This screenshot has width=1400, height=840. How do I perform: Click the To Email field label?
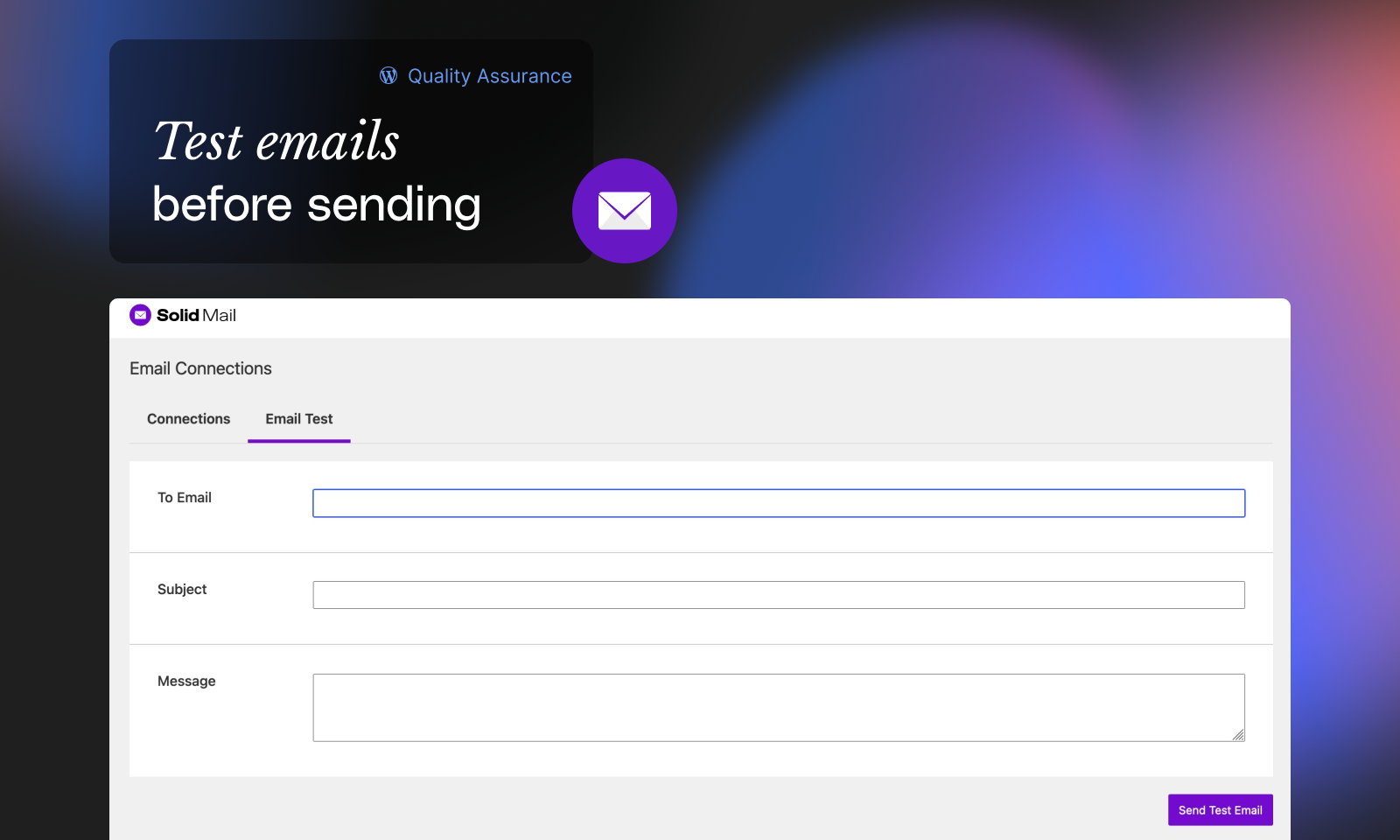coord(185,498)
